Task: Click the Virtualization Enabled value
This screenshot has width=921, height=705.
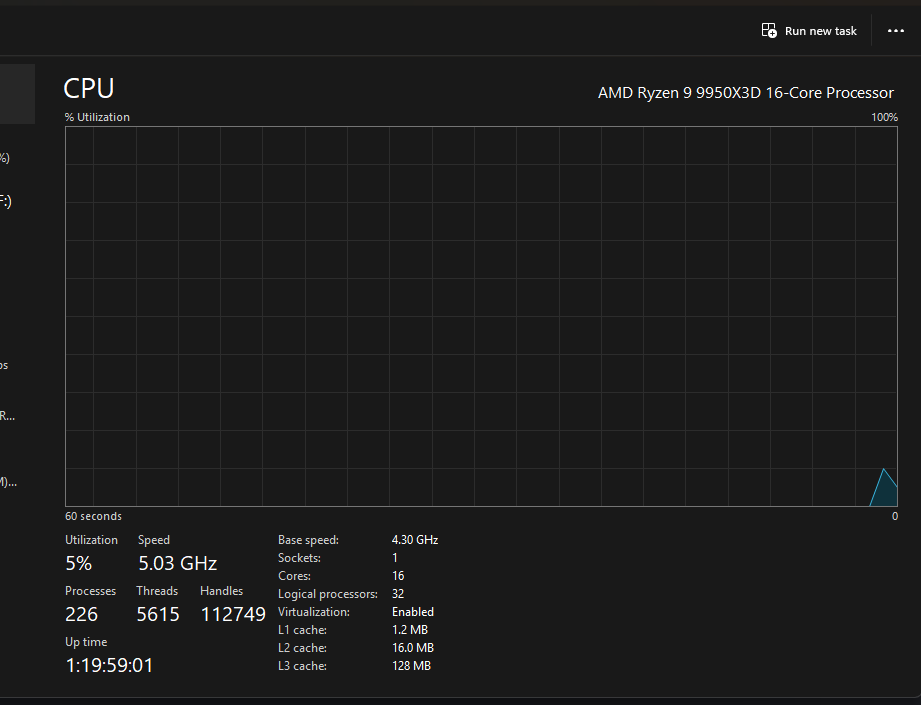Action: 413,612
